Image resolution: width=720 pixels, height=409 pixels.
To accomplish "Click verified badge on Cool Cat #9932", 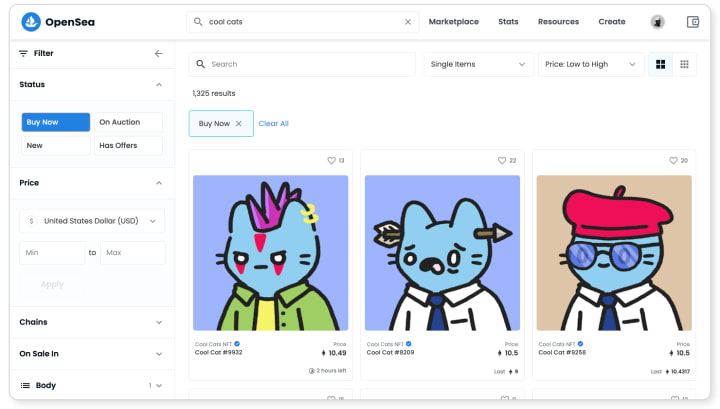I will click(x=237, y=344).
